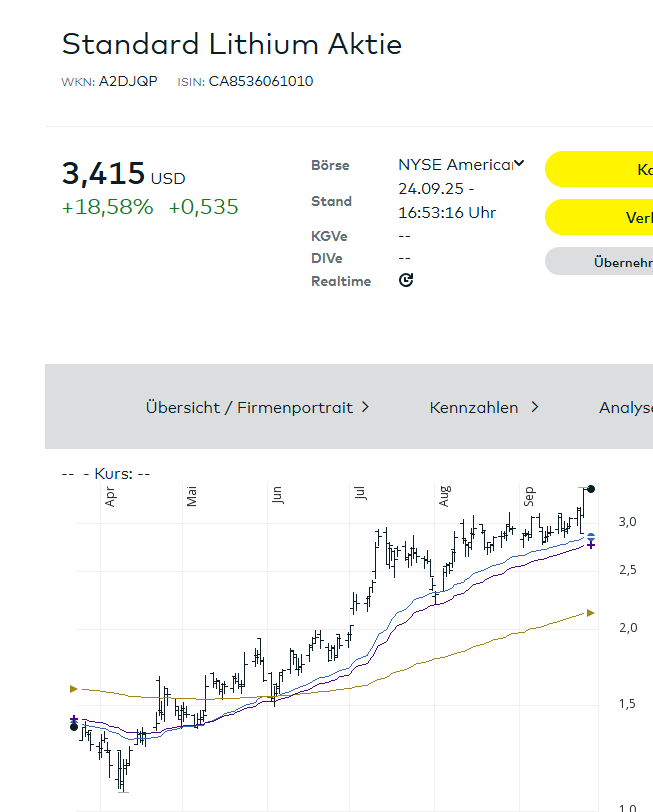Click the chevron after Übersicht / Firmenportrait

click(x=365, y=407)
